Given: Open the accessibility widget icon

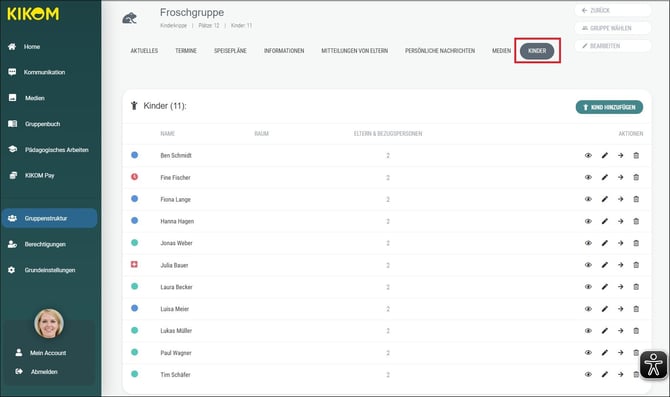Looking at the screenshot, I should pos(653,365).
